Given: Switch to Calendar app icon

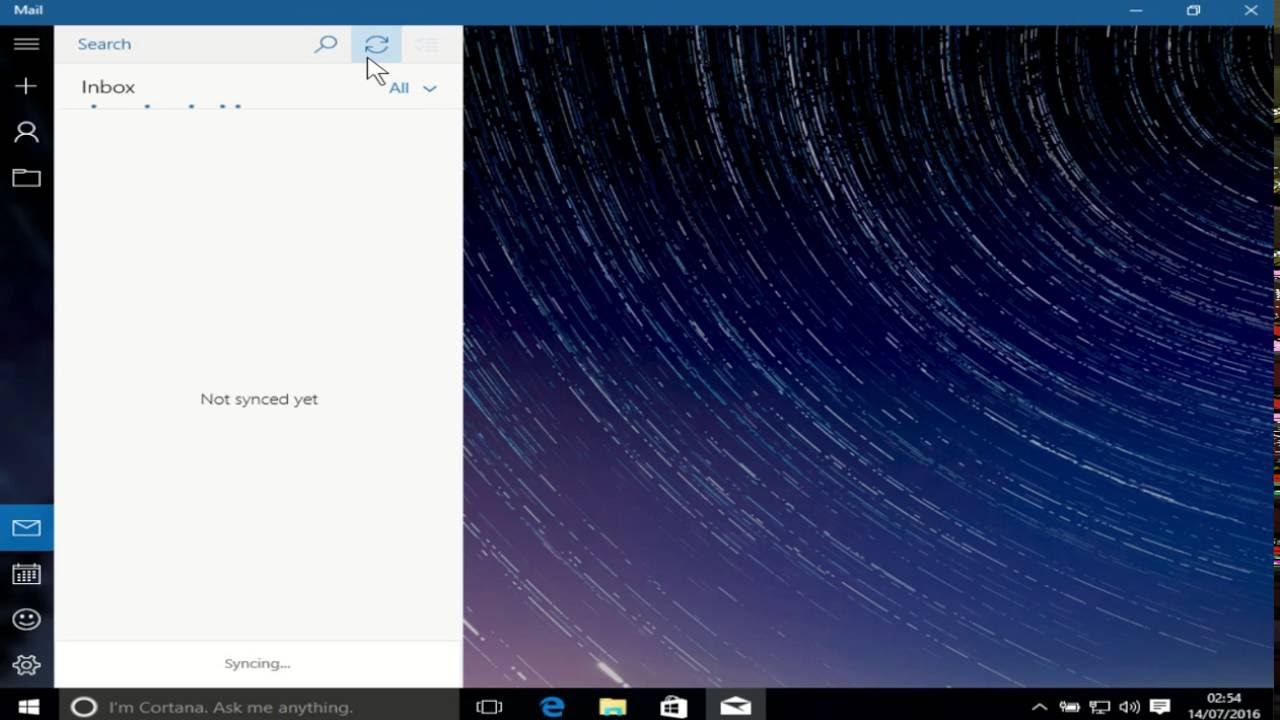Looking at the screenshot, I should click(27, 574).
